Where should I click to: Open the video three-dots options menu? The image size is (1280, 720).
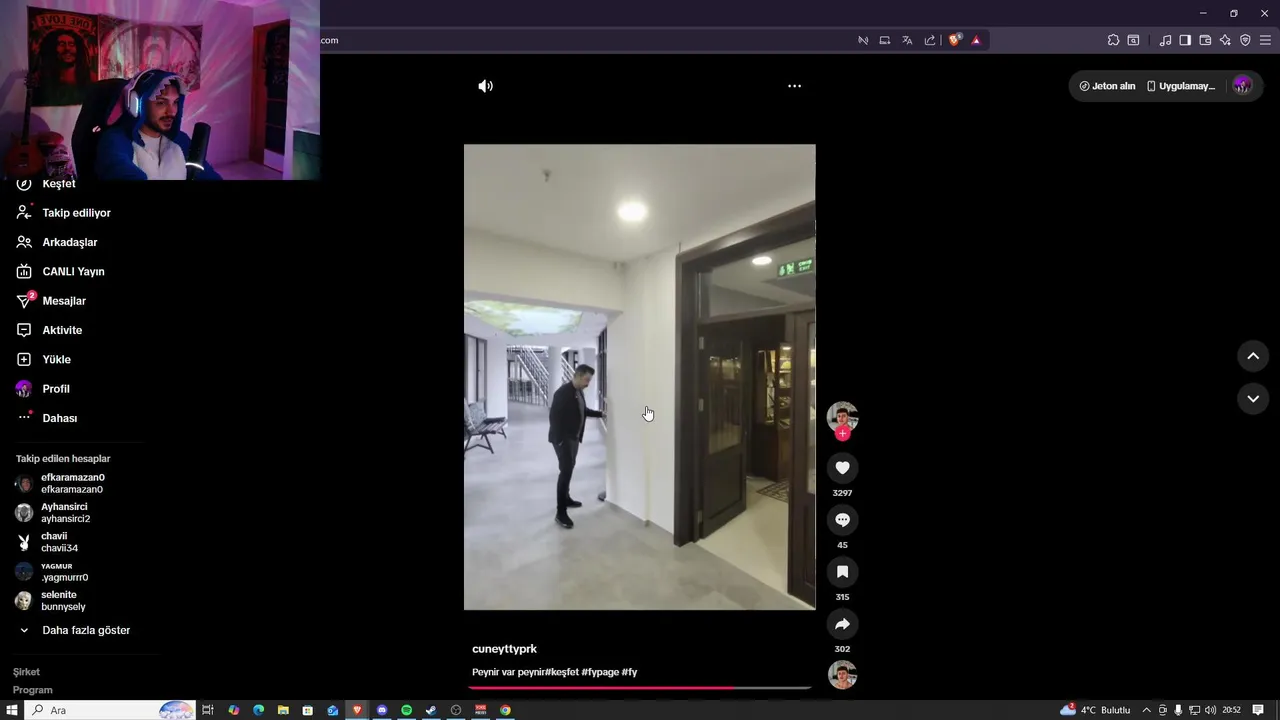click(x=794, y=86)
